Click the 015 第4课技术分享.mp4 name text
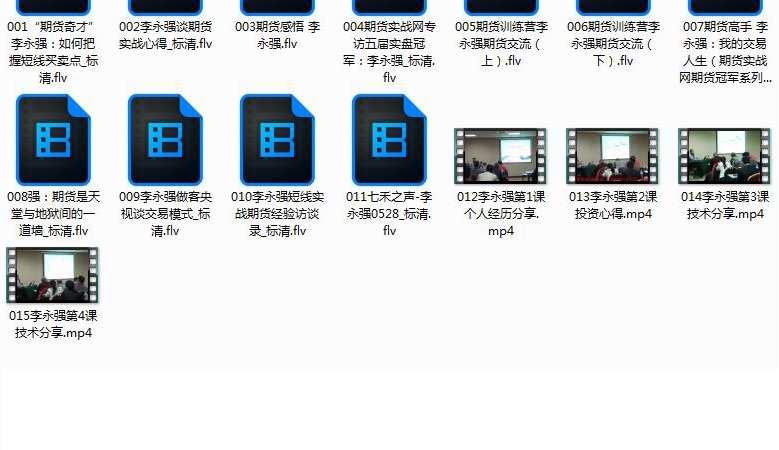 [53, 325]
